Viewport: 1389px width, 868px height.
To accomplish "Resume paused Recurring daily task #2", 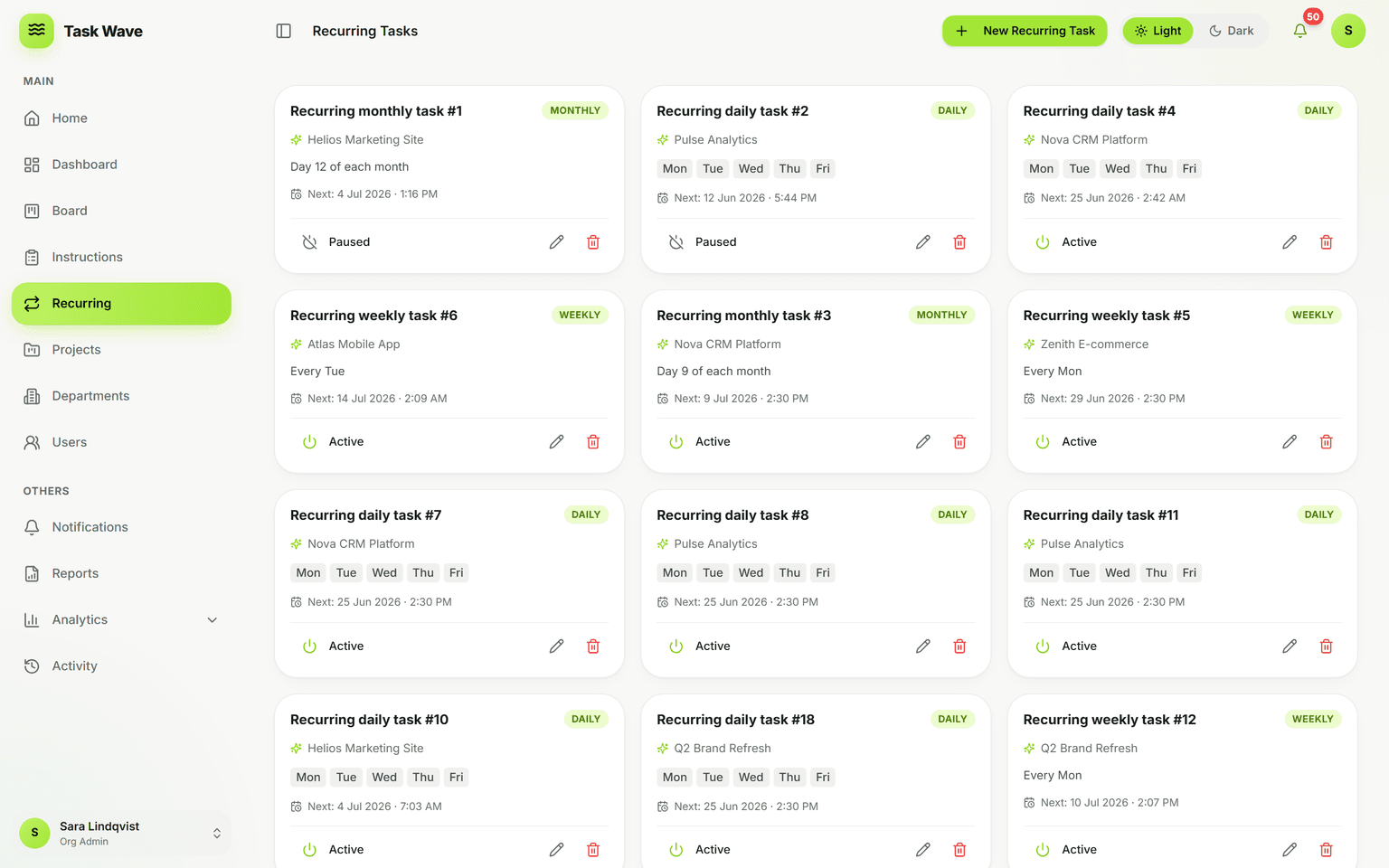I will tap(702, 241).
